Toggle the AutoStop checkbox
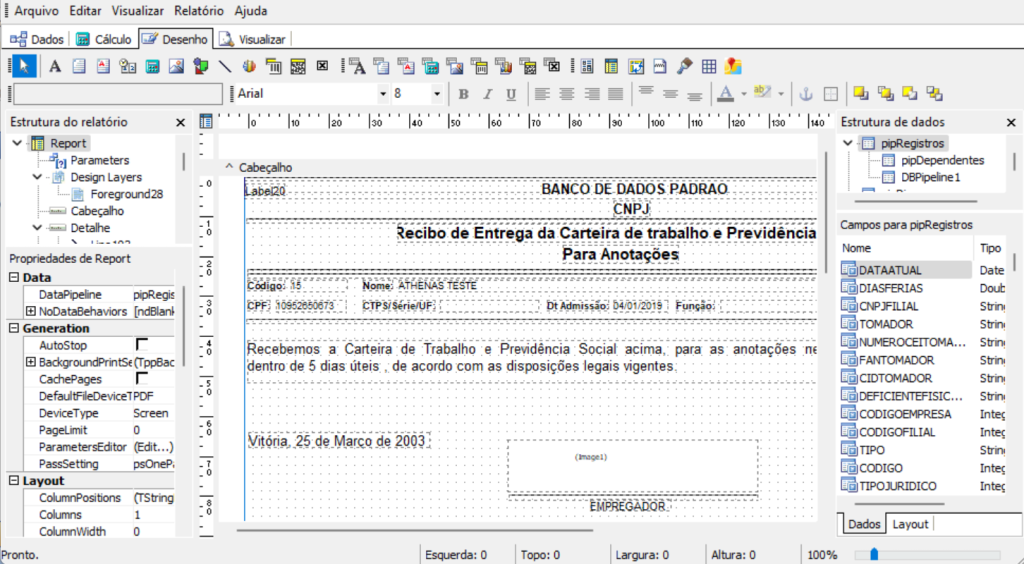Viewport: 1024px width, 564px height. click(x=141, y=344)
